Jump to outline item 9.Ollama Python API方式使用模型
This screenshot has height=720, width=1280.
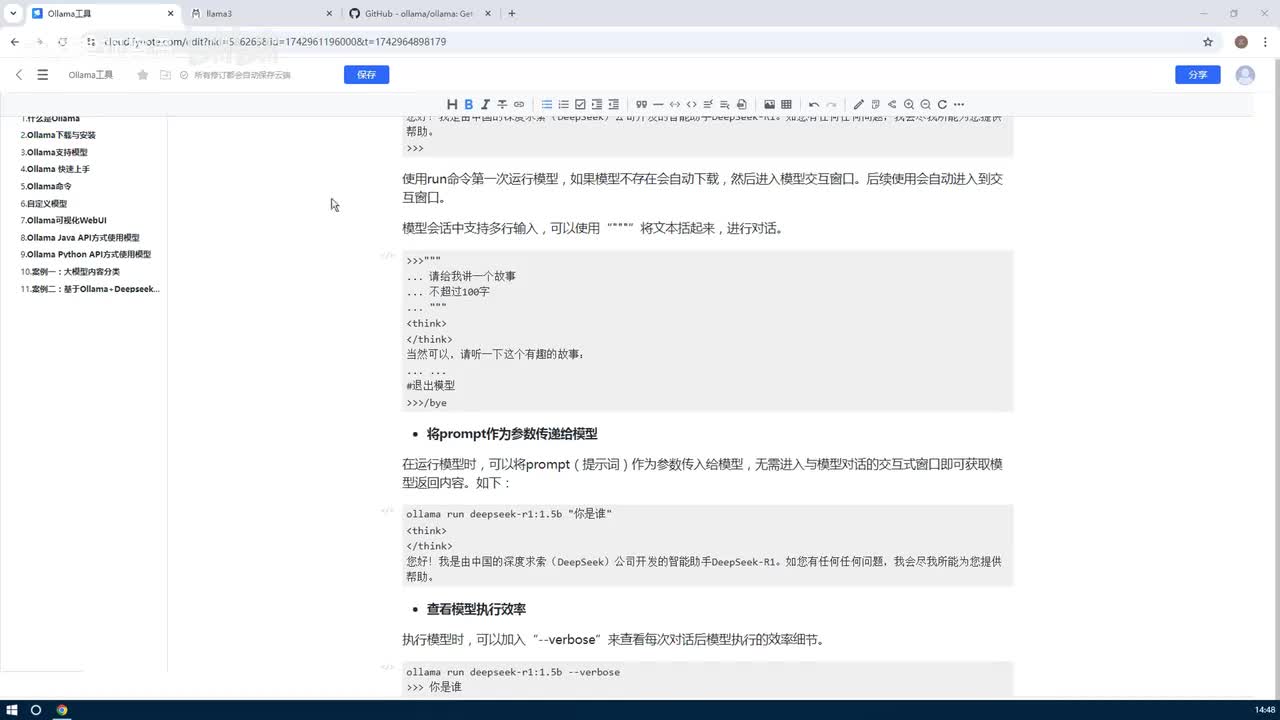coord(86,255)
